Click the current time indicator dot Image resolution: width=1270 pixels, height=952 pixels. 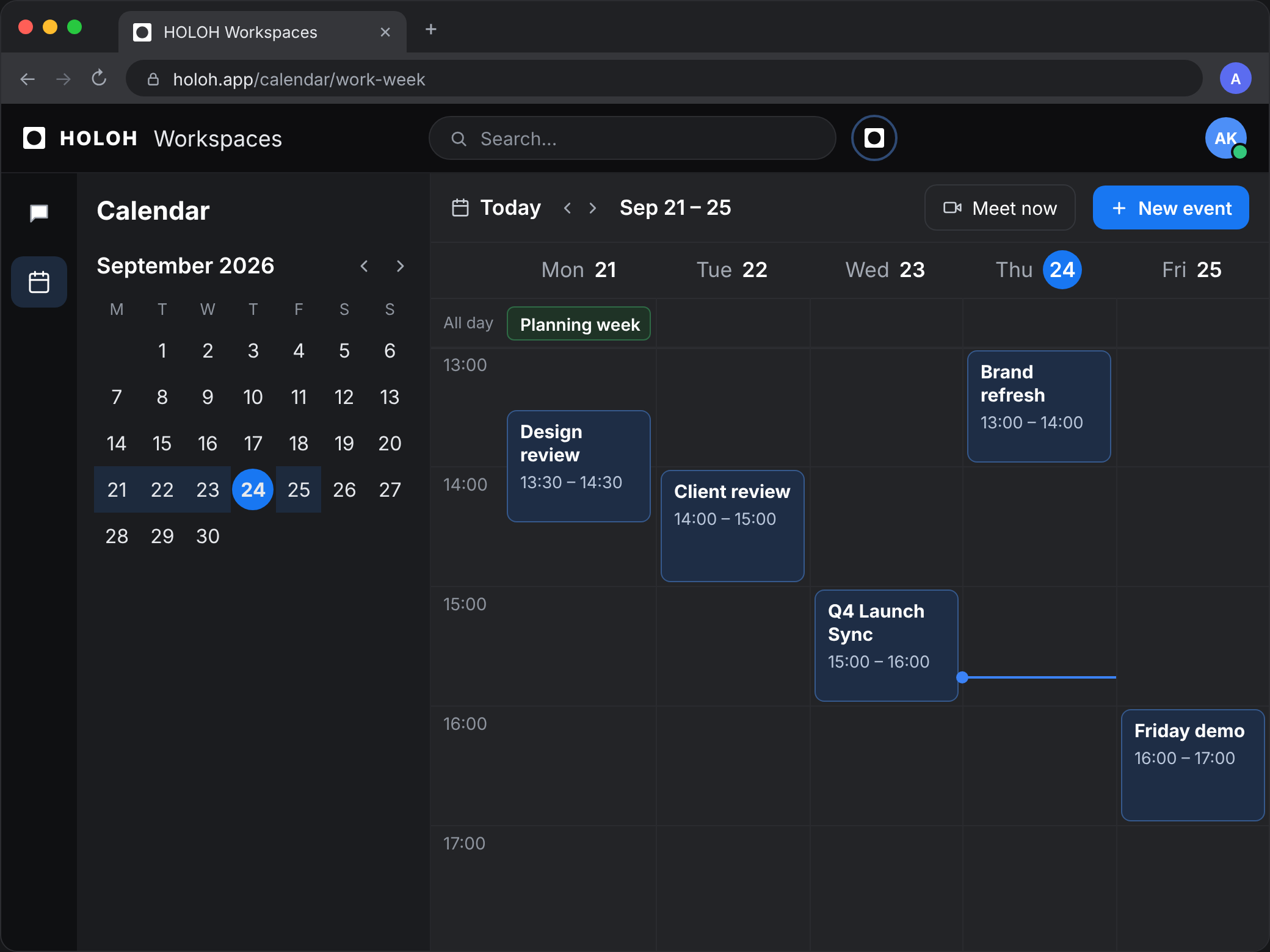tap(962, 677)
